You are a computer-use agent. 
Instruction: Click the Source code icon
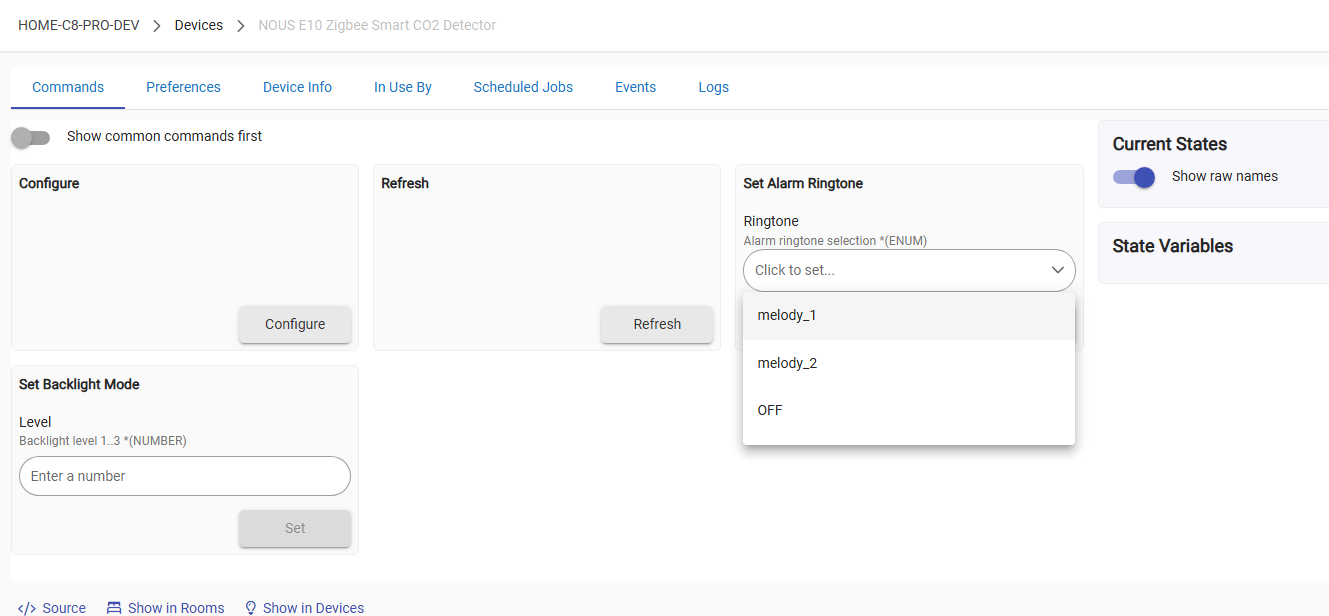coord(27,608)
